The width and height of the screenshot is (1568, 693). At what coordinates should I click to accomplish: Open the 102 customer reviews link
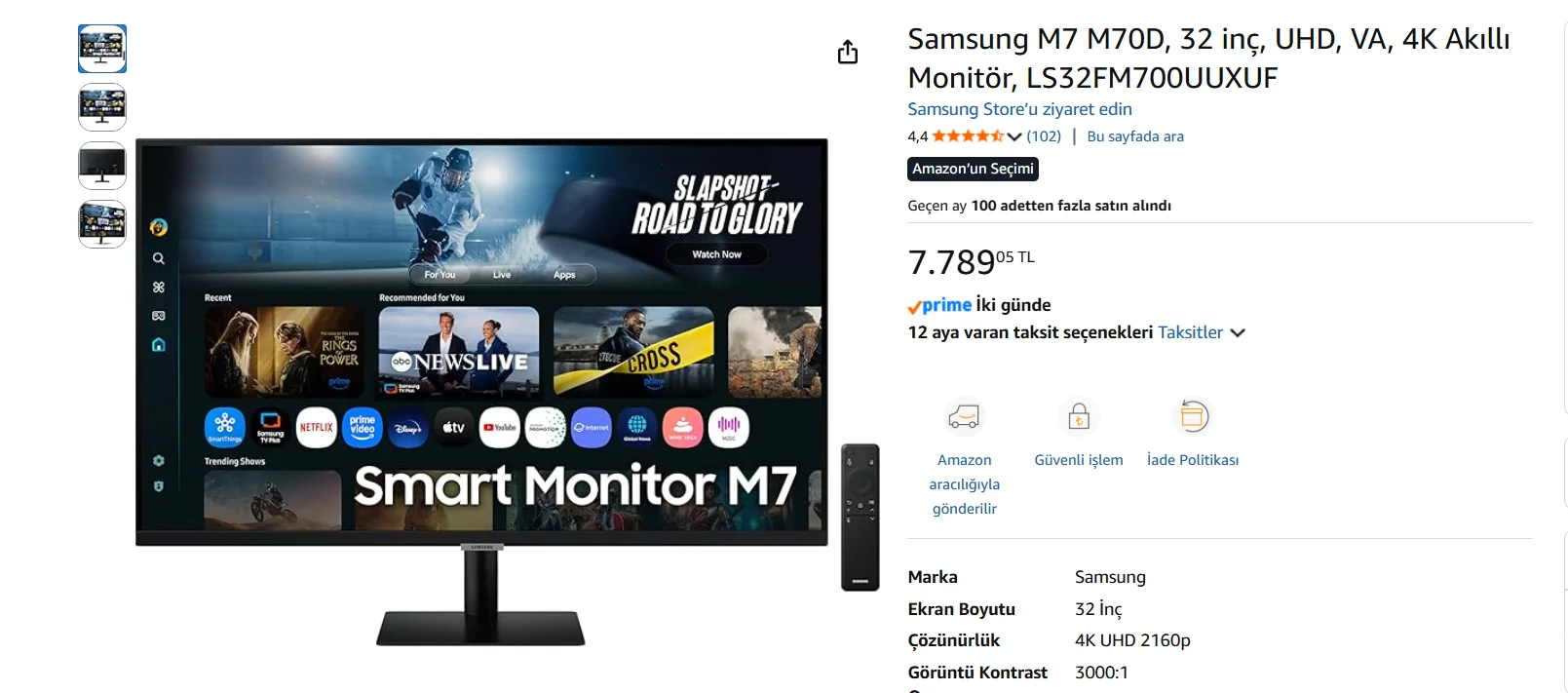point(1044,136)
